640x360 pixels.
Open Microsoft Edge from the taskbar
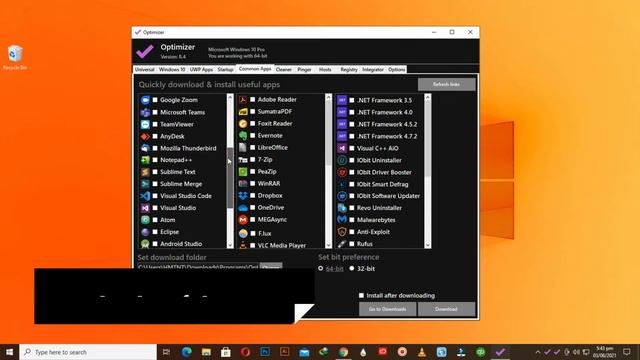tap(187, 352)
